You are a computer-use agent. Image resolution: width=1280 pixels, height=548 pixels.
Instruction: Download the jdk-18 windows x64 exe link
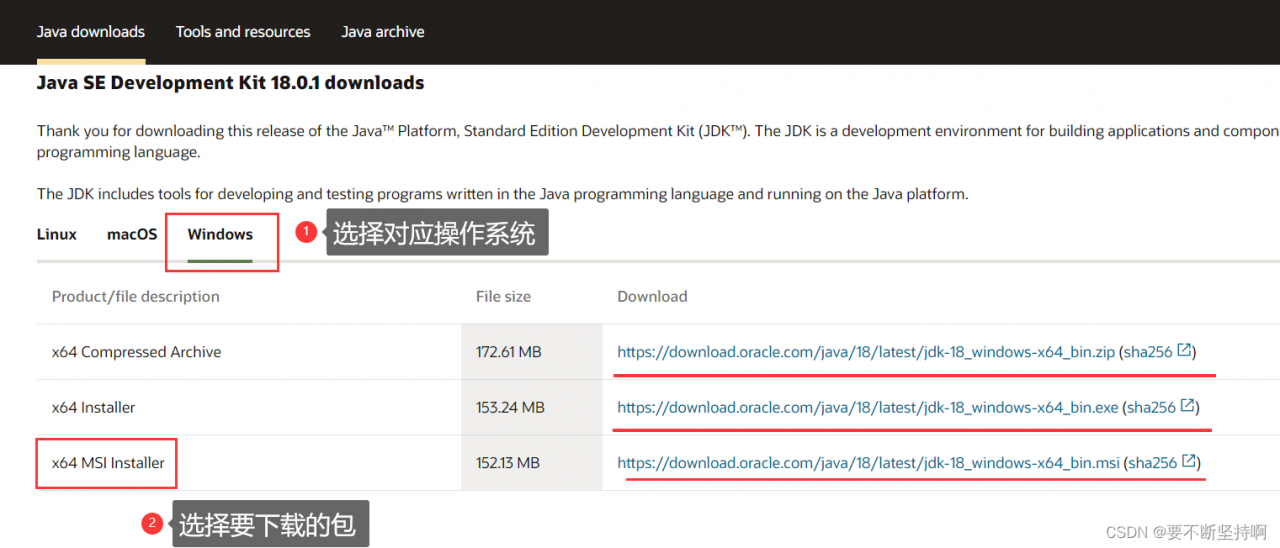pos(868,407)
